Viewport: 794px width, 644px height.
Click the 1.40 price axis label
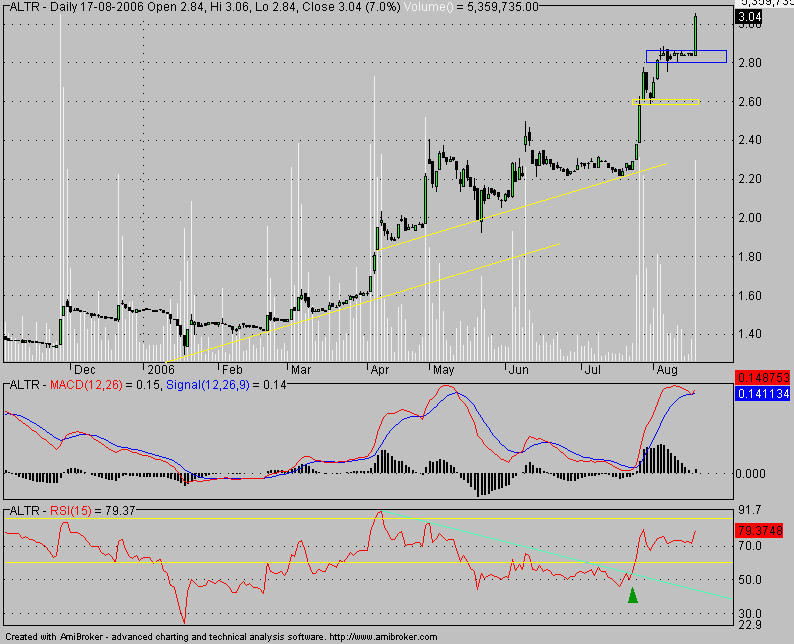[749, 334]
